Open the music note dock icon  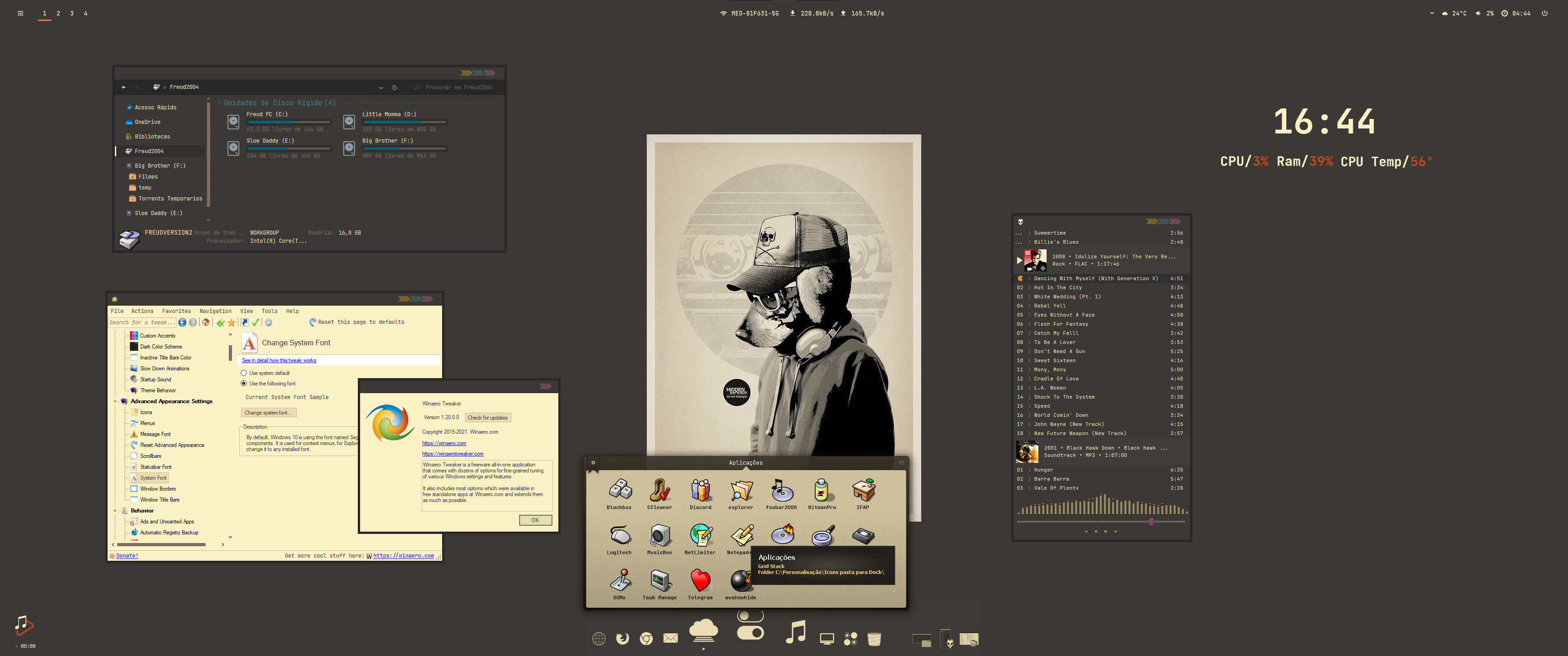(795, 632)
